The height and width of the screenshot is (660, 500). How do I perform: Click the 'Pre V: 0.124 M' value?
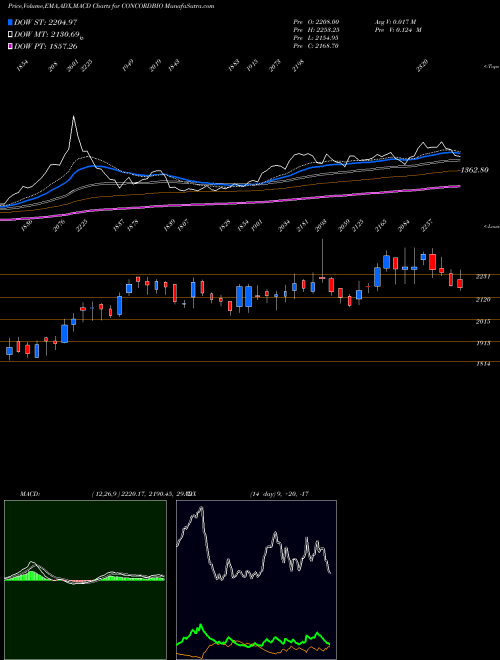[398, 30]
